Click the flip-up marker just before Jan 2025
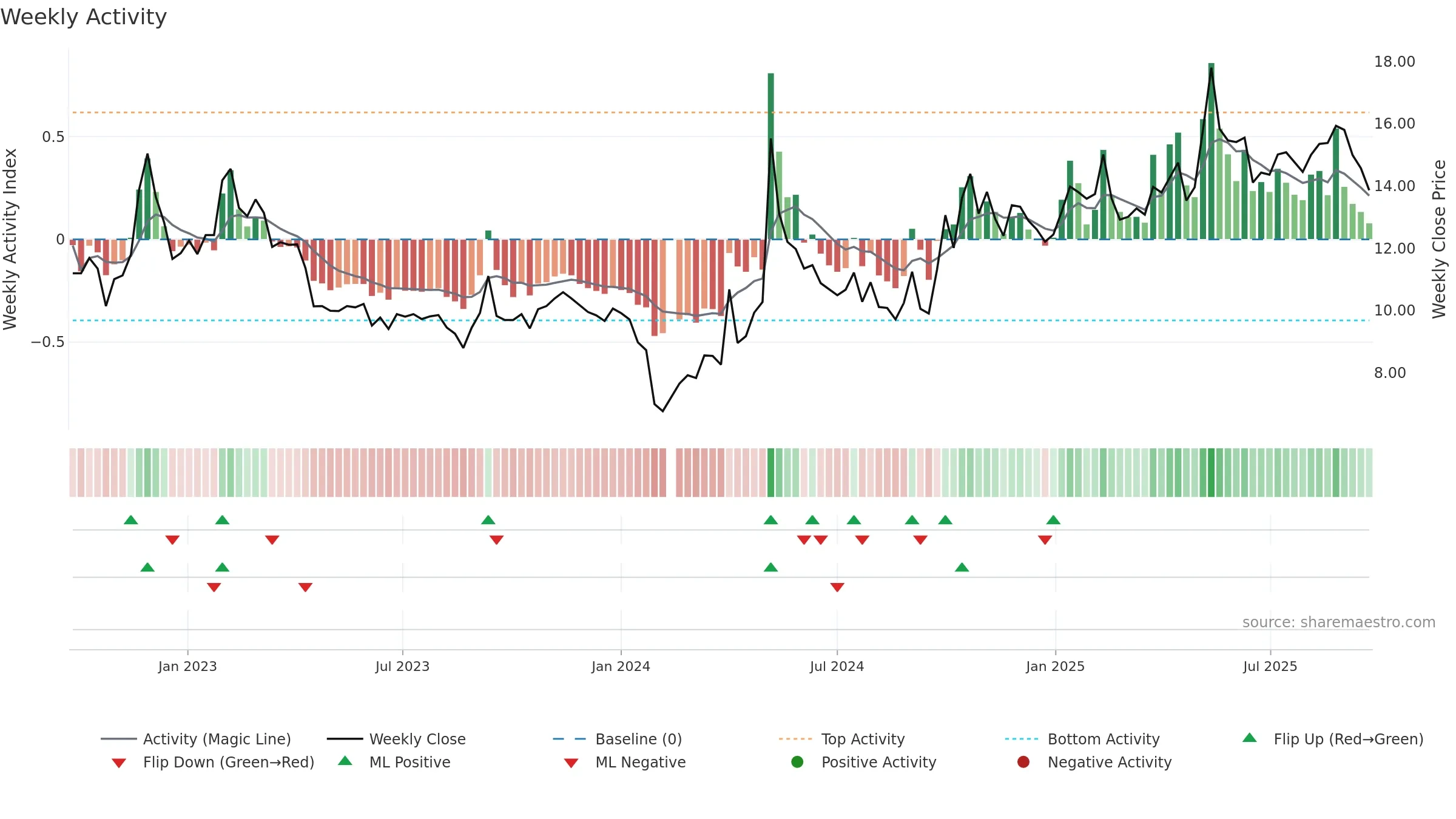 [x=1053, y=520]
